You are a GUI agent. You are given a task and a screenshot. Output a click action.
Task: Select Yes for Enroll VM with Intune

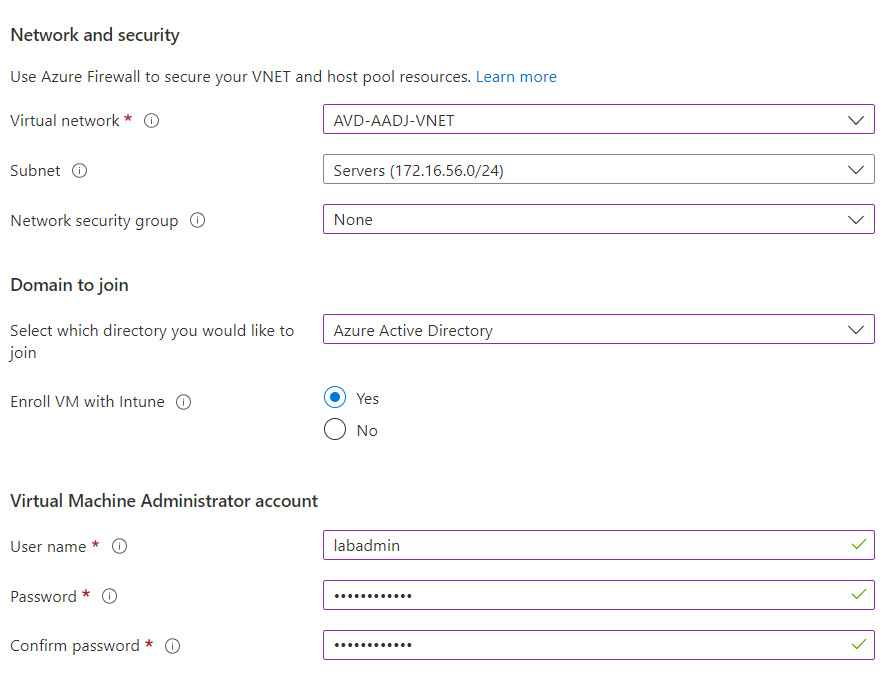click(x=335, y=398)
